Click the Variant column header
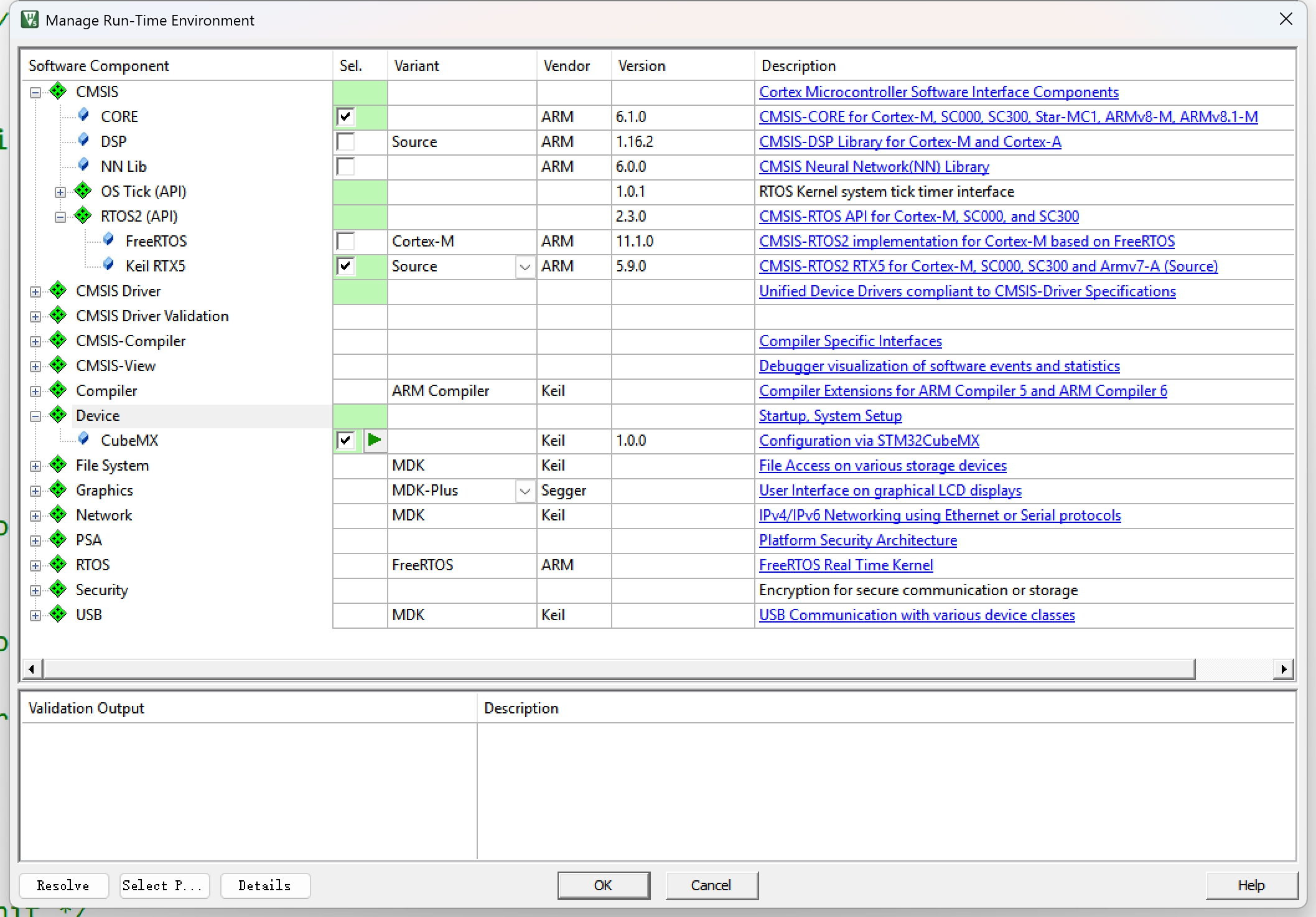 tap(462, 65)
